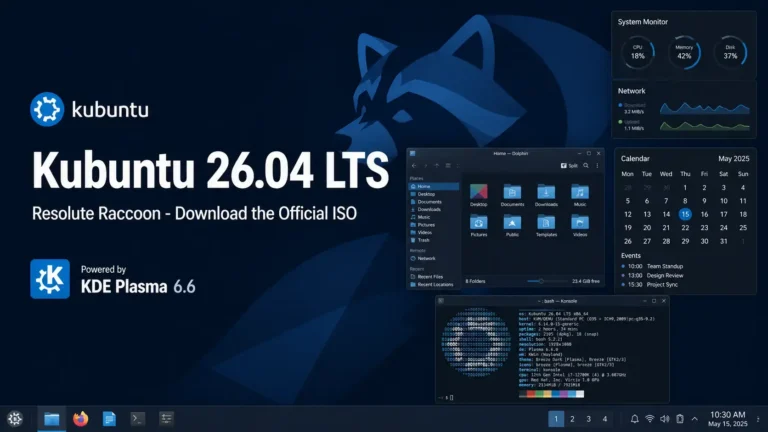Launch Firefox from the taskbar
The image size is (768, 432).
(80, 419)
